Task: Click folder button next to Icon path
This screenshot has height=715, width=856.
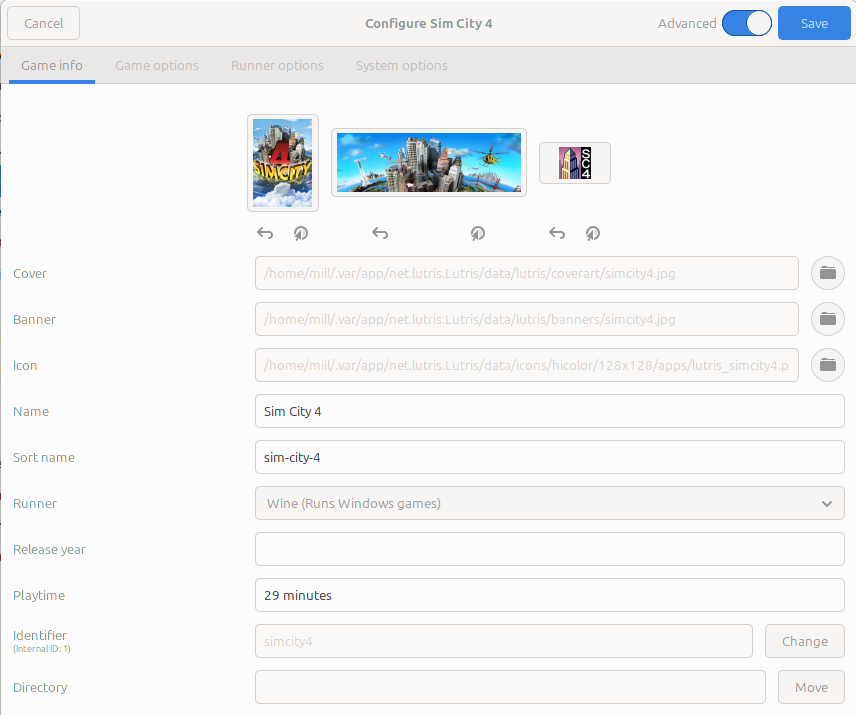Action: pos(827,365)
